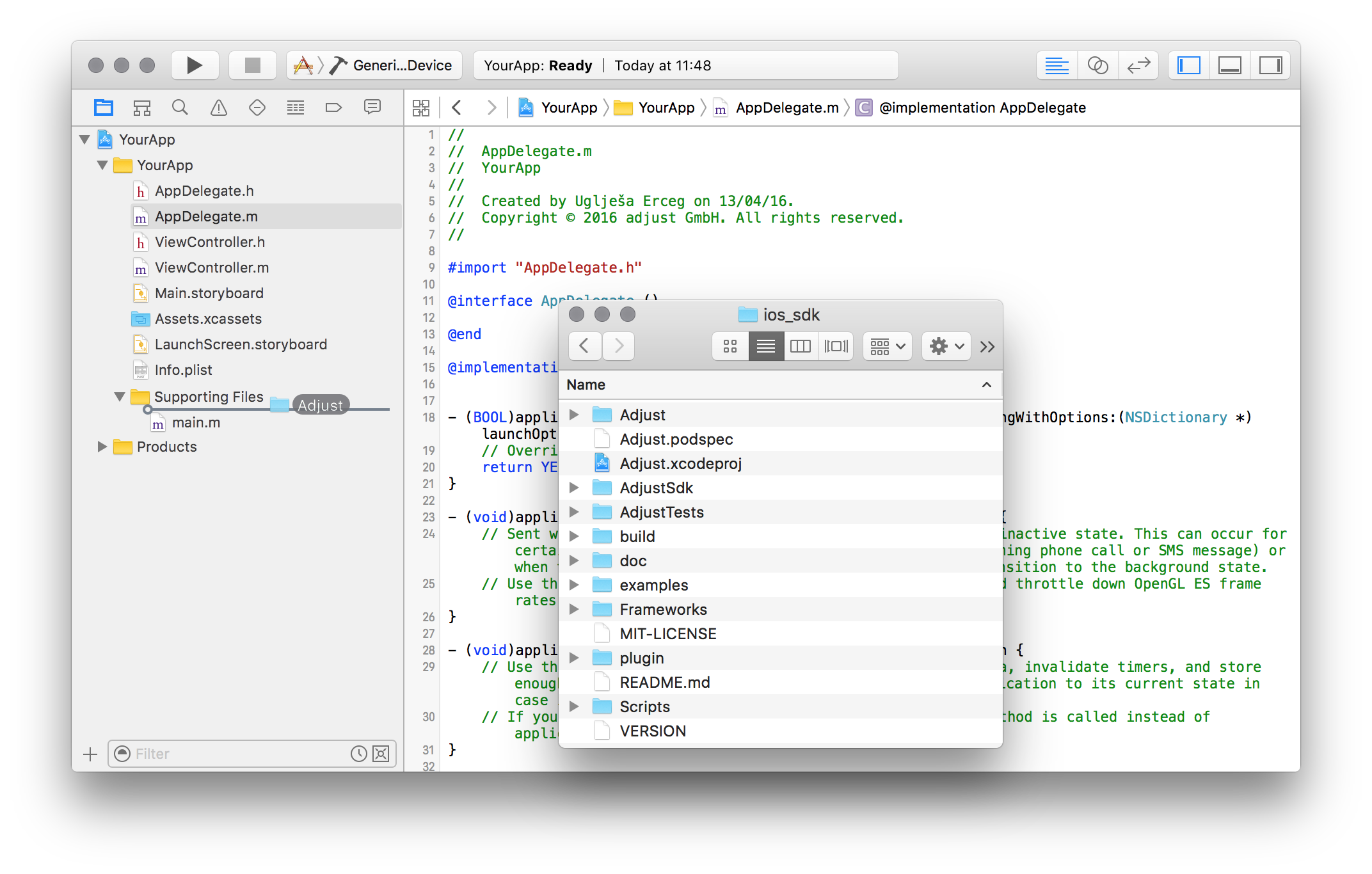Expand the Products folder
The width and height of the screenshot is (1372, 874).
click(x=102, y=447)
